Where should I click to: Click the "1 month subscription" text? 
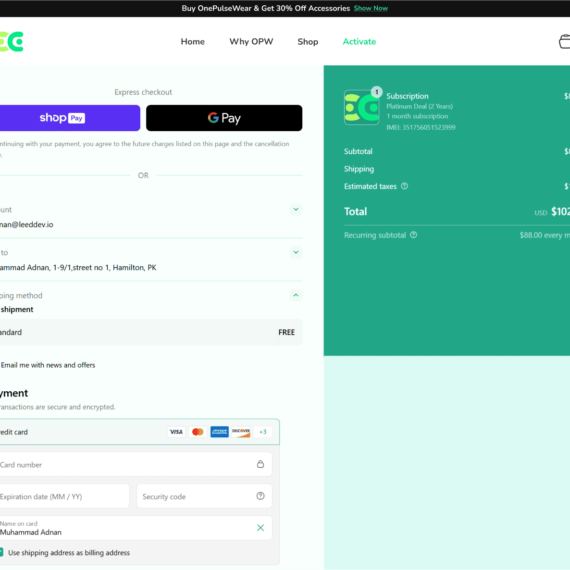click(417, 116)
